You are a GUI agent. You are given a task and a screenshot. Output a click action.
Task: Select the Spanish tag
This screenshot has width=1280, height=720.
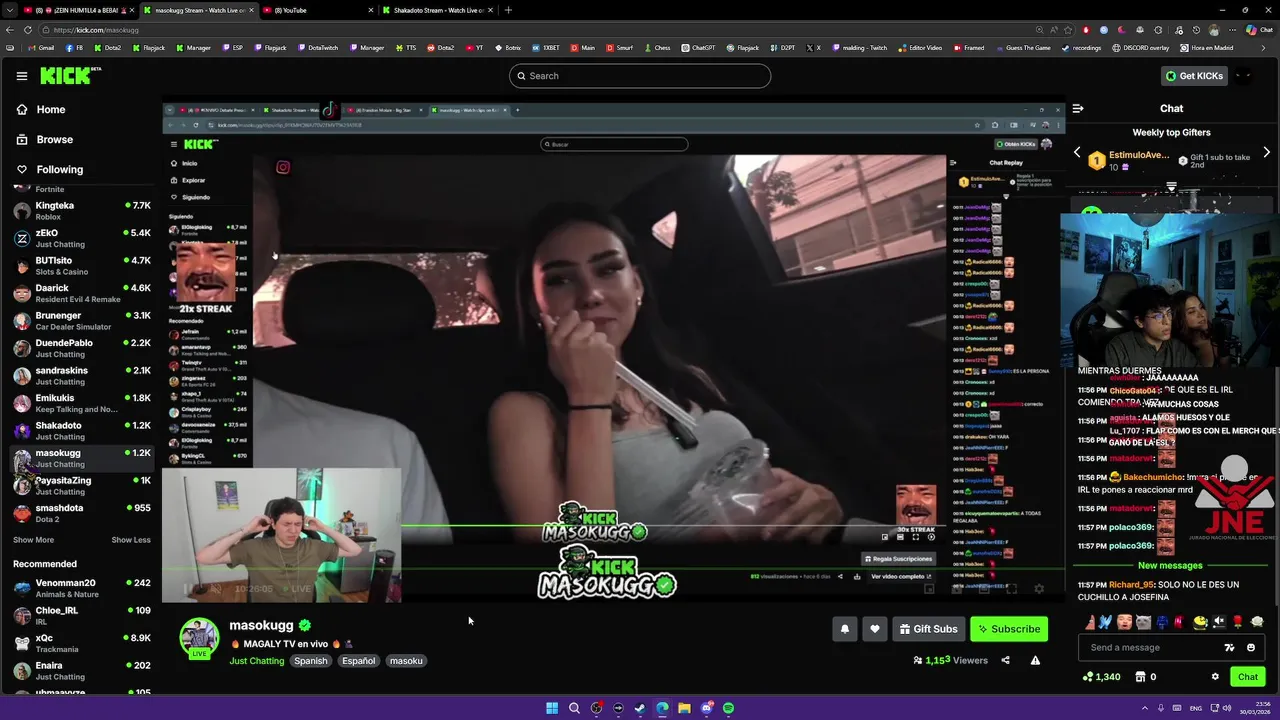click(x=311, y=661)
